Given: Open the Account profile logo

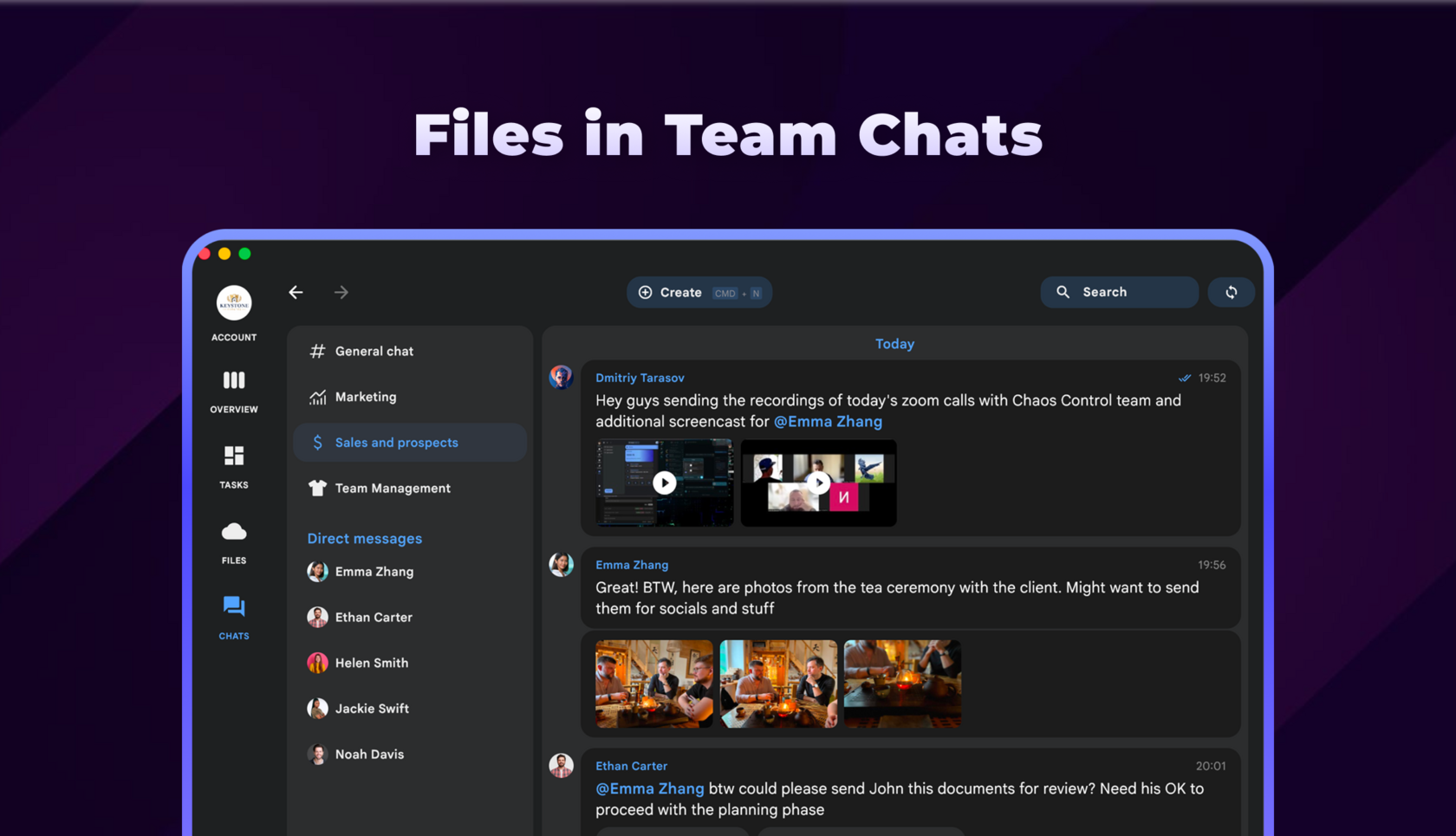Looking at the screenshot, I should (x=233, y=303).
